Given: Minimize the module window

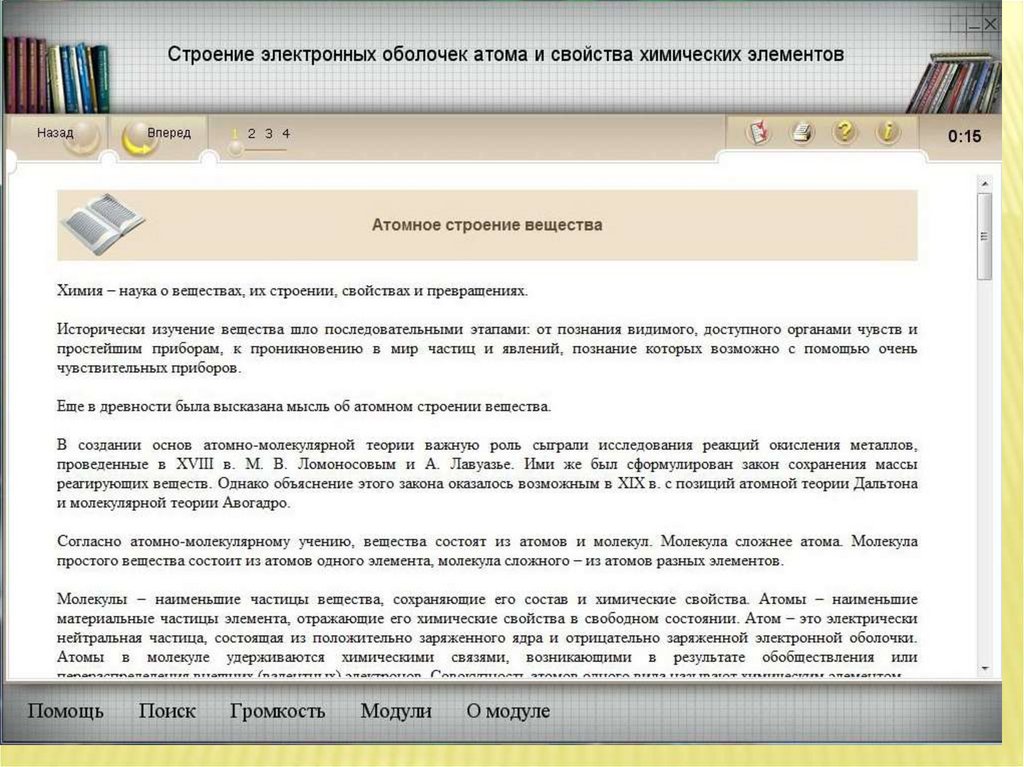Looking at the screenshot, I should pyautogui.click(x=974, y=25).
